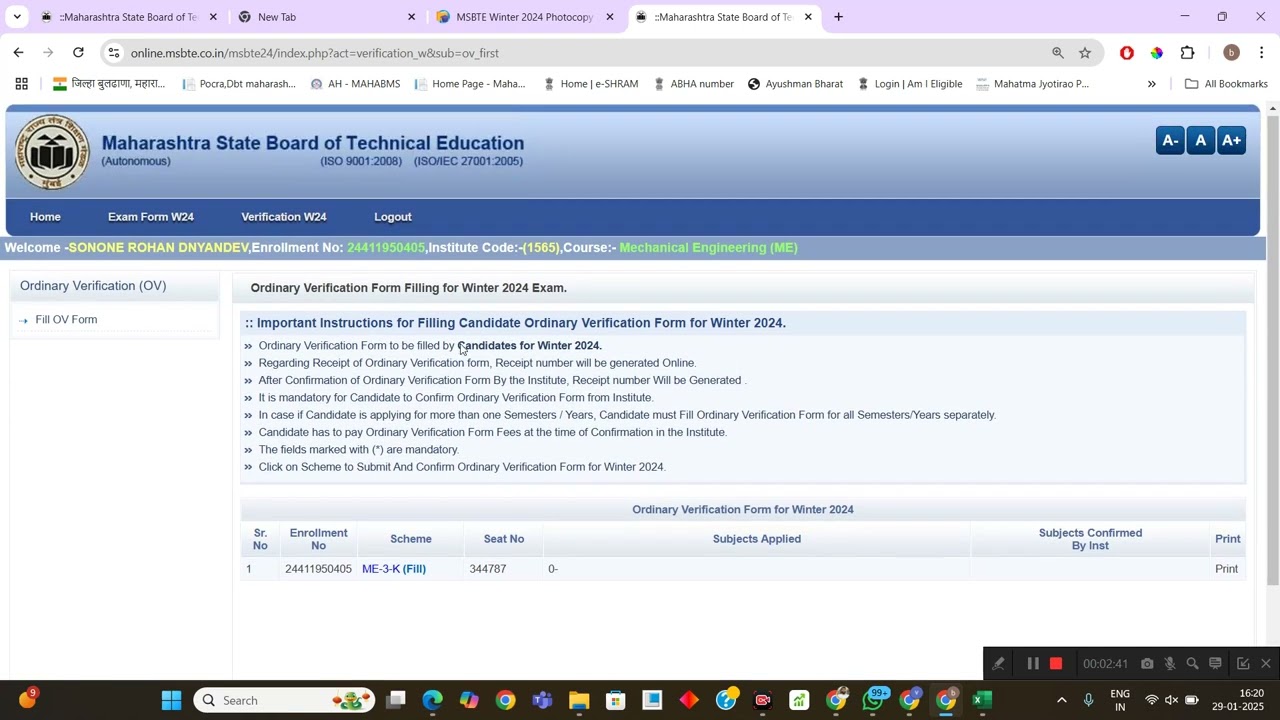Open the Home menu item

pos(45,217)
